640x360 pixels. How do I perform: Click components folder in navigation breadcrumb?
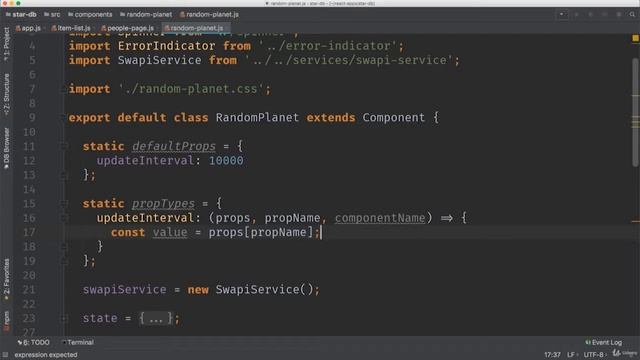[x=90, y=14]
